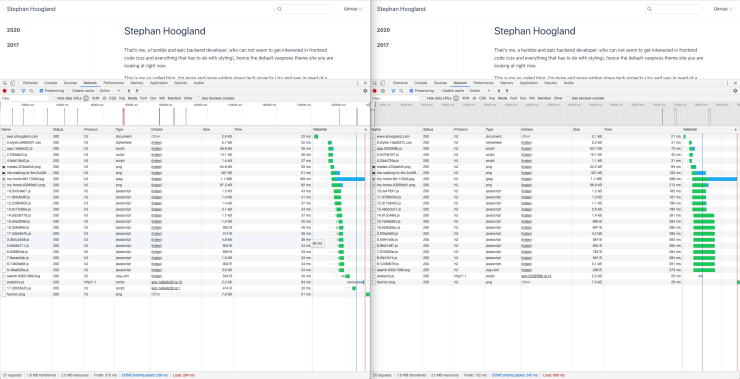Click the export HAR download icon in right DevTools
This screenshot has height=379, width=740.
pyautogui.click(x=507, y=91)
